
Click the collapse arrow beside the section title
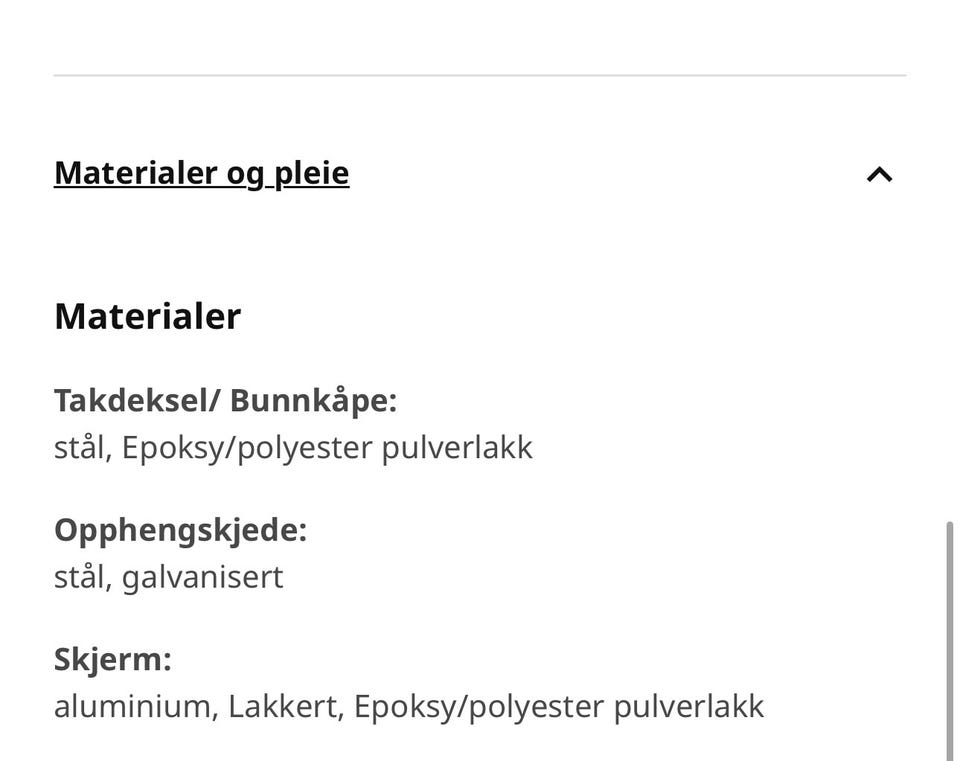pos(879,173)
